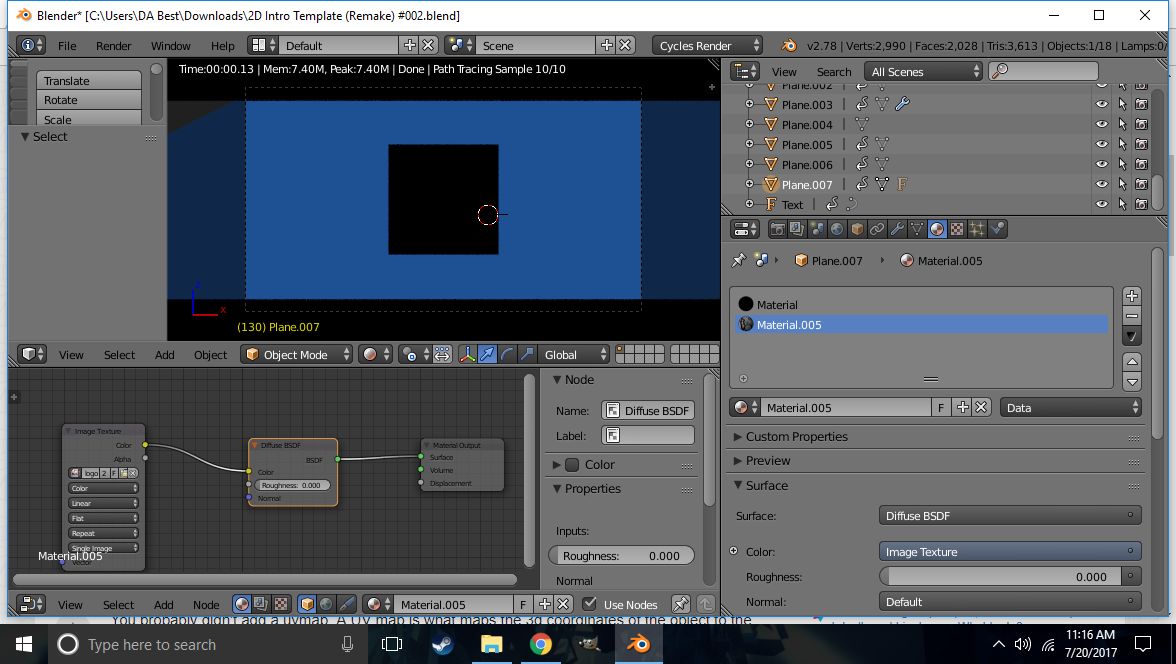The width and height of the screenshot is (1176, 664).
Task: Click the Color Image Texture button
Action: click(x=1010, y=551)
